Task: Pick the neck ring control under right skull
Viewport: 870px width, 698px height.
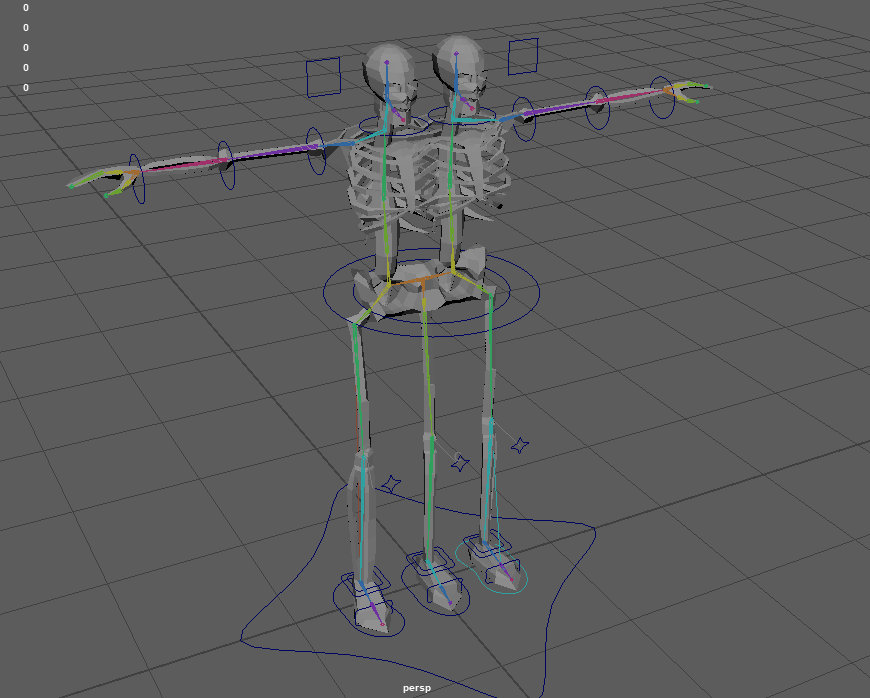Action: [x=462, y=115]
